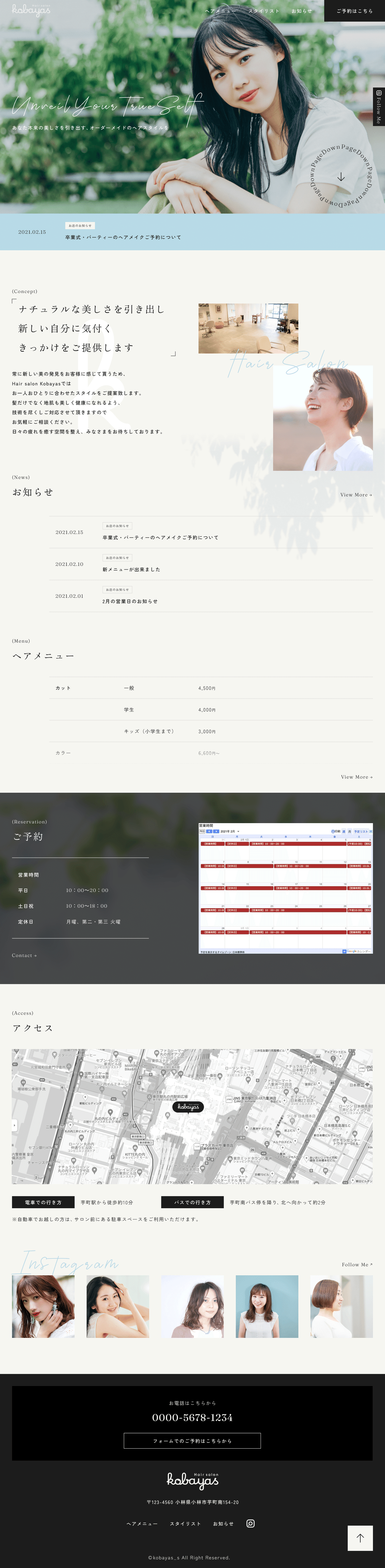Go to previous month in the calendar
The width and height of the screenshot is (385, 1568).
click(209, 831)
